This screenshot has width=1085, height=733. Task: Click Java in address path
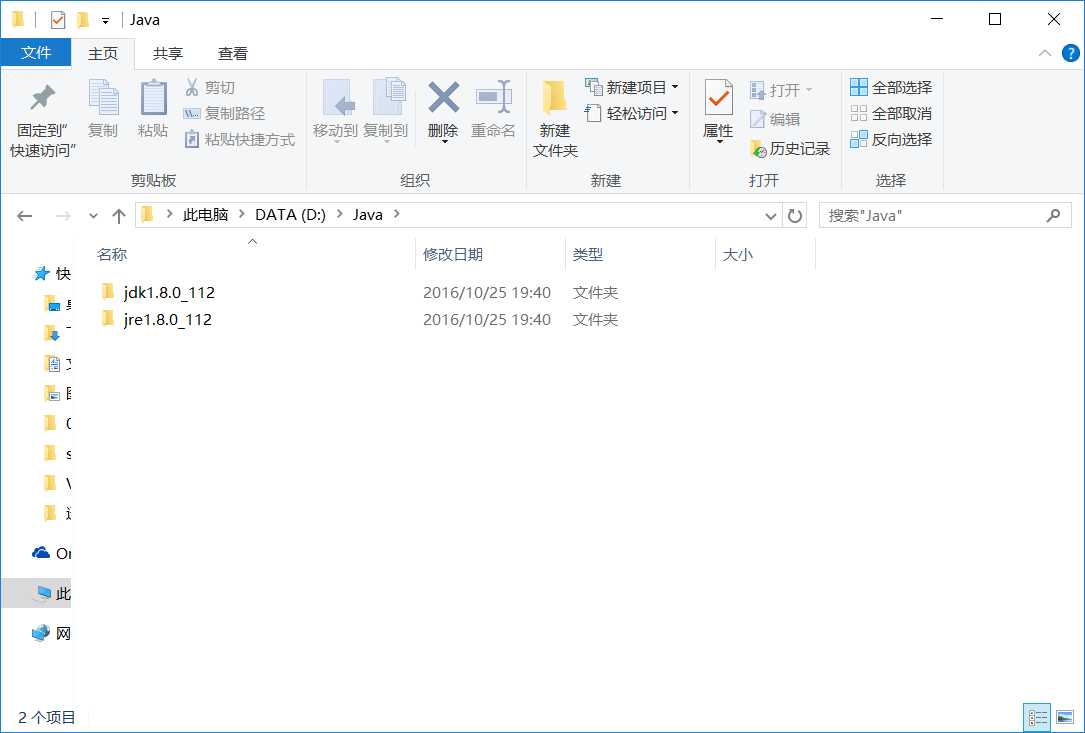pyautogui.click(x=367, y=215)
